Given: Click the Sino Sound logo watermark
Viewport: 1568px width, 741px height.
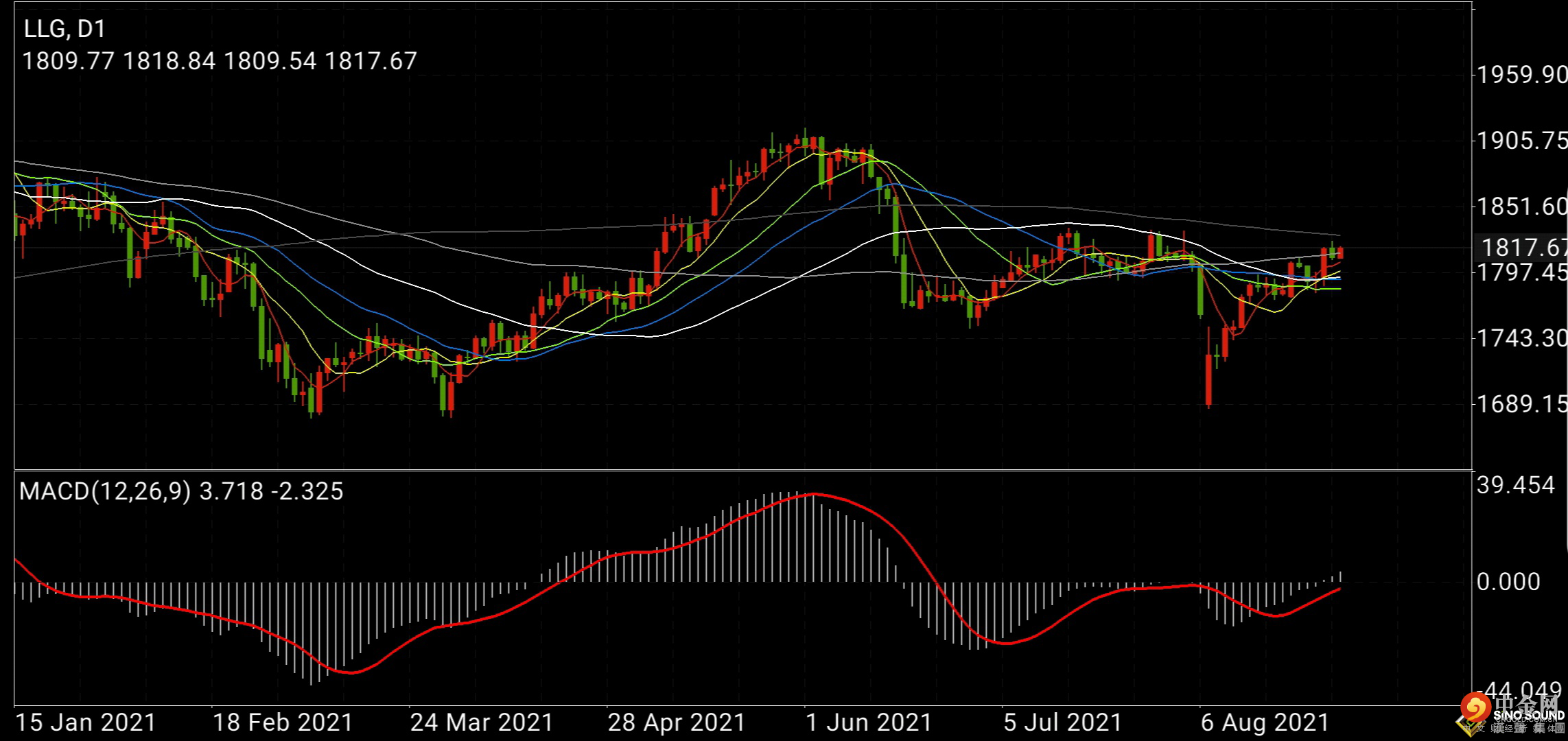Looking at the screenshot, I should (x=1512, y=714).
